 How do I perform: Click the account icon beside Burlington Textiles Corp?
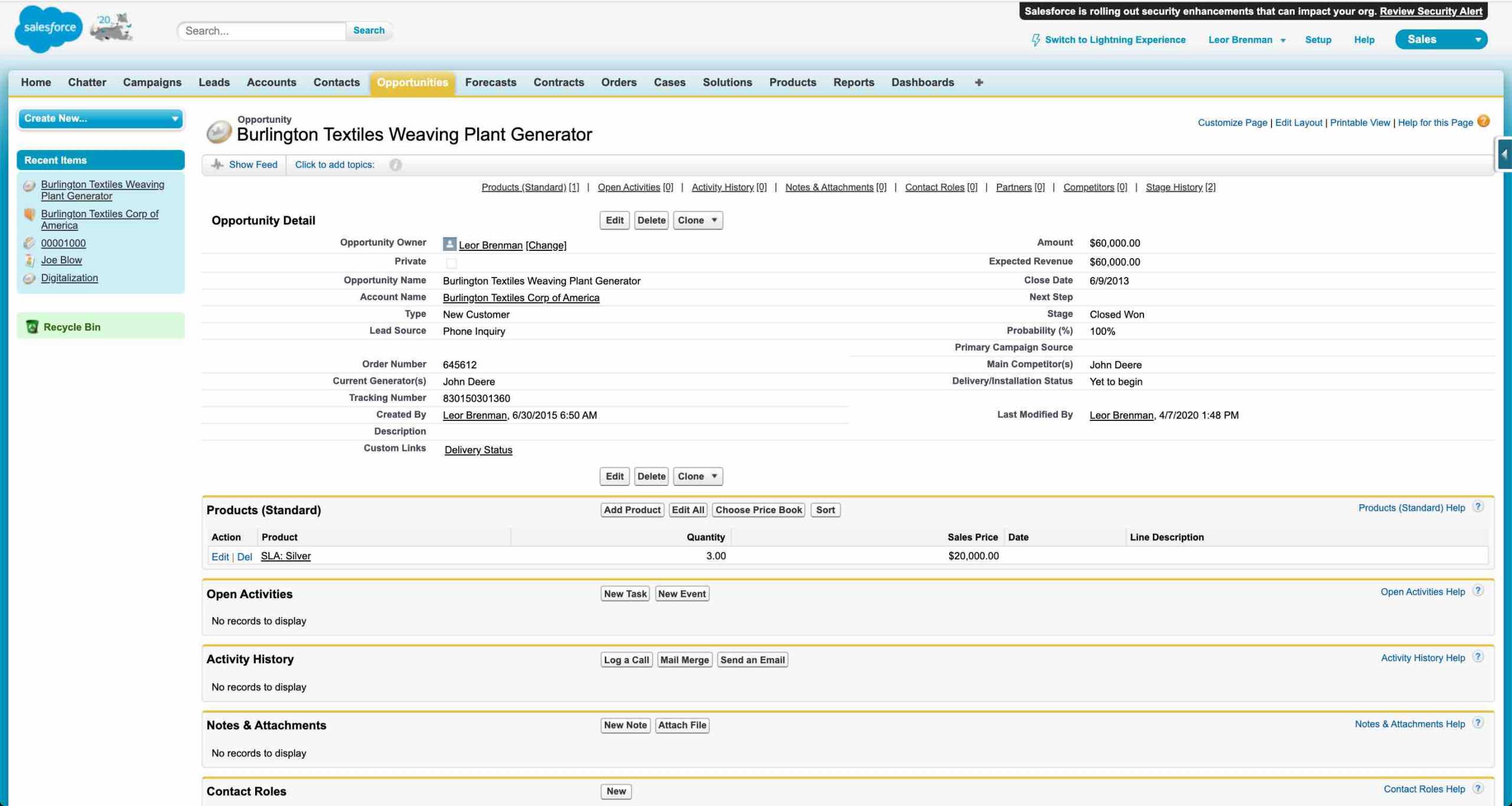pyautogui.click(x=29, y=215)
